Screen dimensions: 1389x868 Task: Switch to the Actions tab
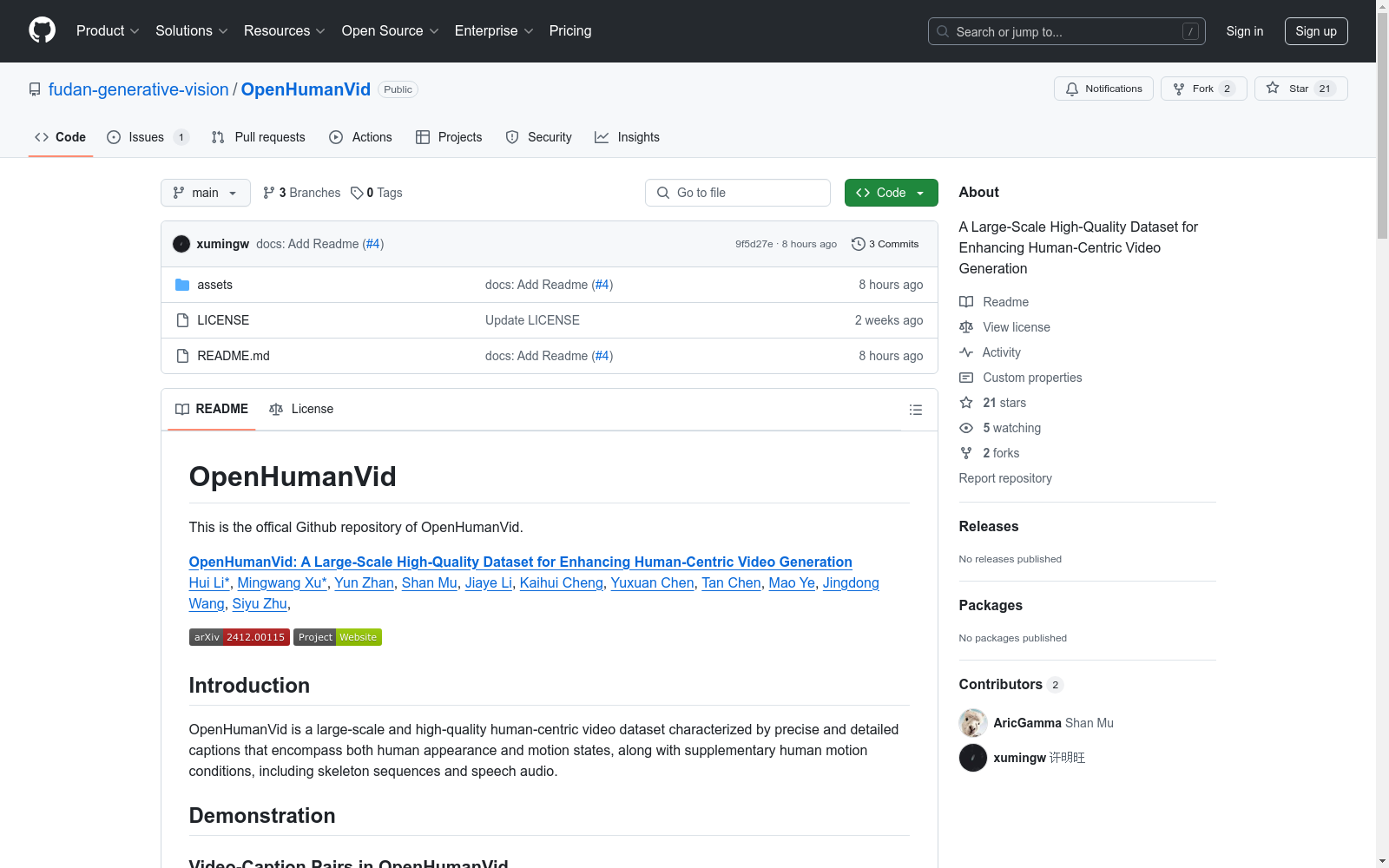coord(360,137)
